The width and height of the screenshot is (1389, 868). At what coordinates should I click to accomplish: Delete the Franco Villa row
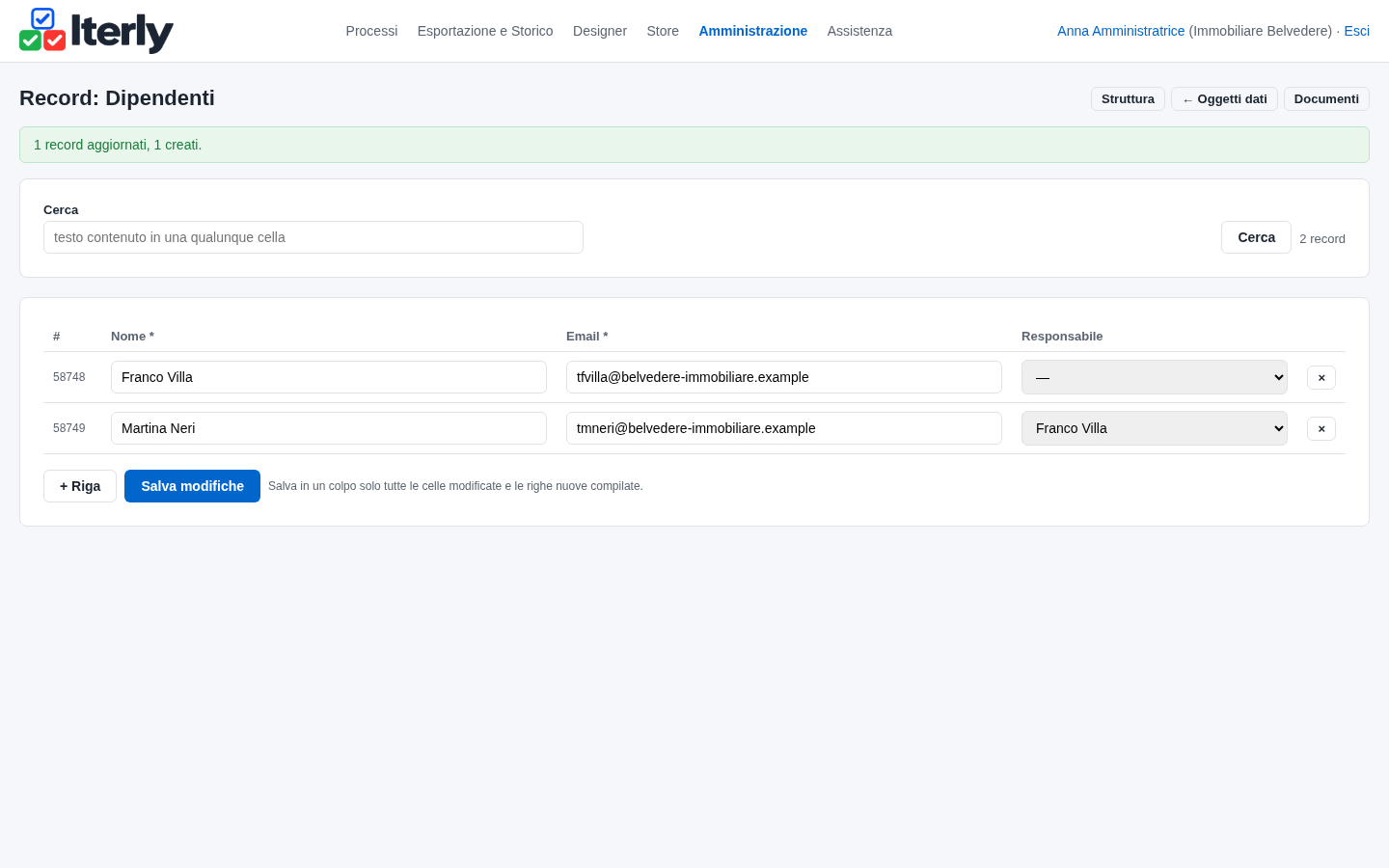point(1321,377)
